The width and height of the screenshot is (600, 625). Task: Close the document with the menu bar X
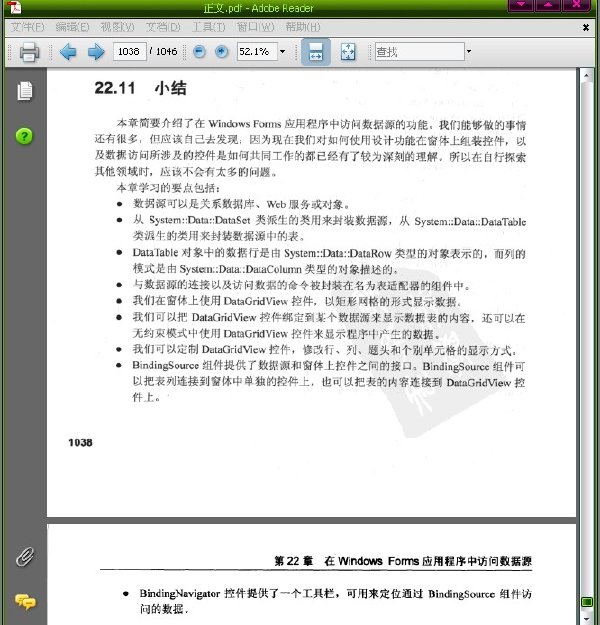586,28
